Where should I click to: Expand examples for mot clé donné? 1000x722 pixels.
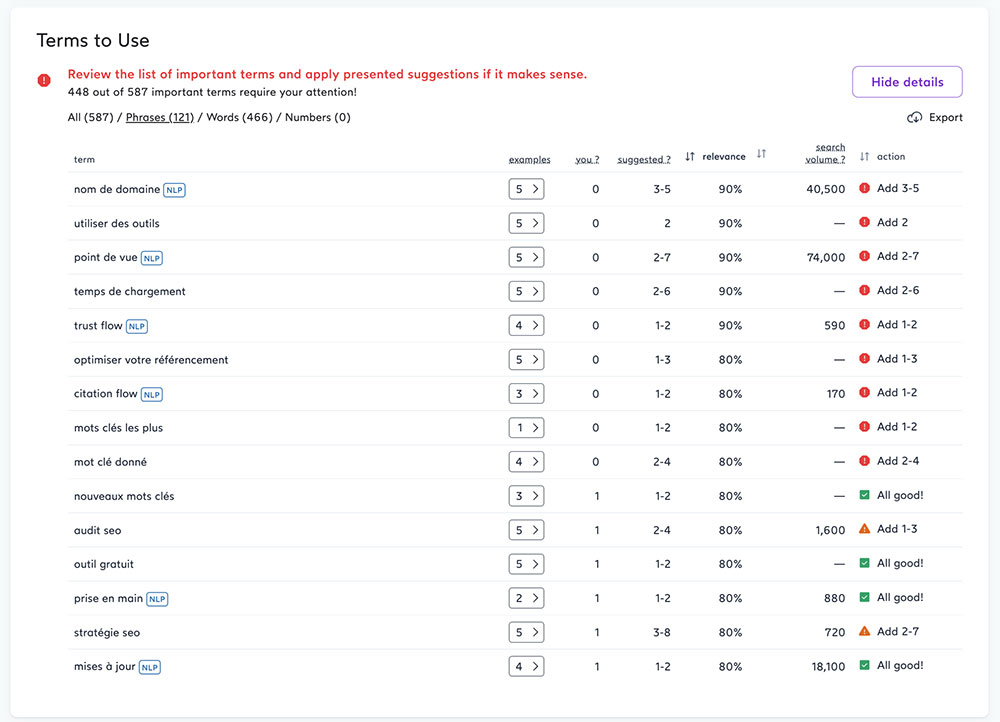click(x=526, y=462)
